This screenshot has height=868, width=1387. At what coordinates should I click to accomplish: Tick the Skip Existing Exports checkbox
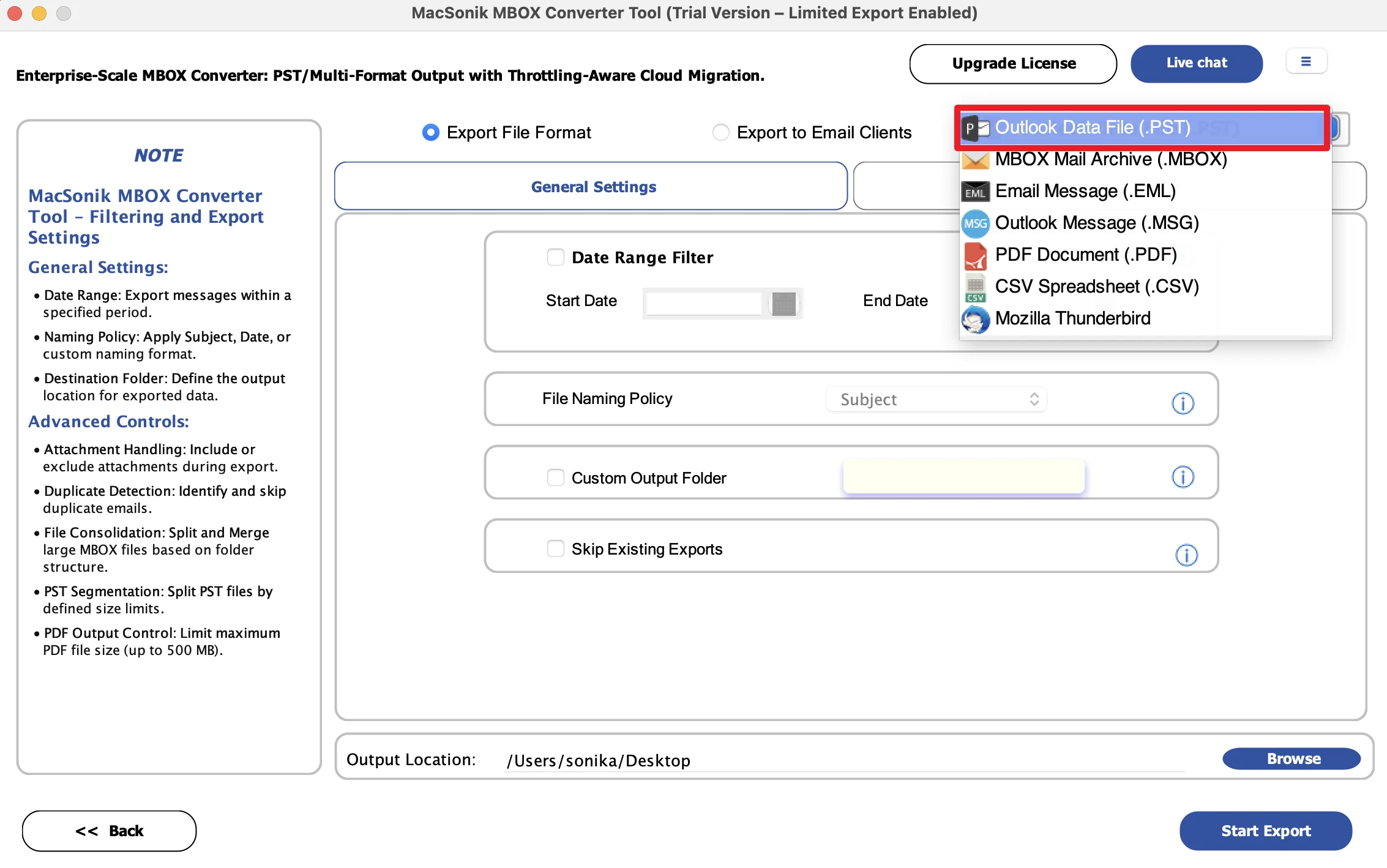pyautogui.click(x=556, y=548)
